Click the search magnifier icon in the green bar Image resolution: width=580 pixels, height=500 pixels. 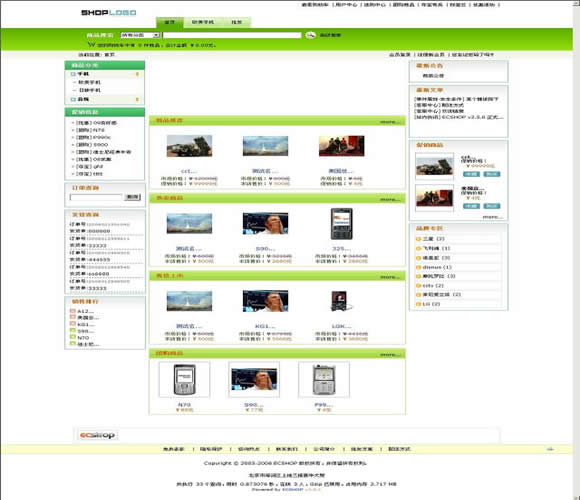point(310,35)
